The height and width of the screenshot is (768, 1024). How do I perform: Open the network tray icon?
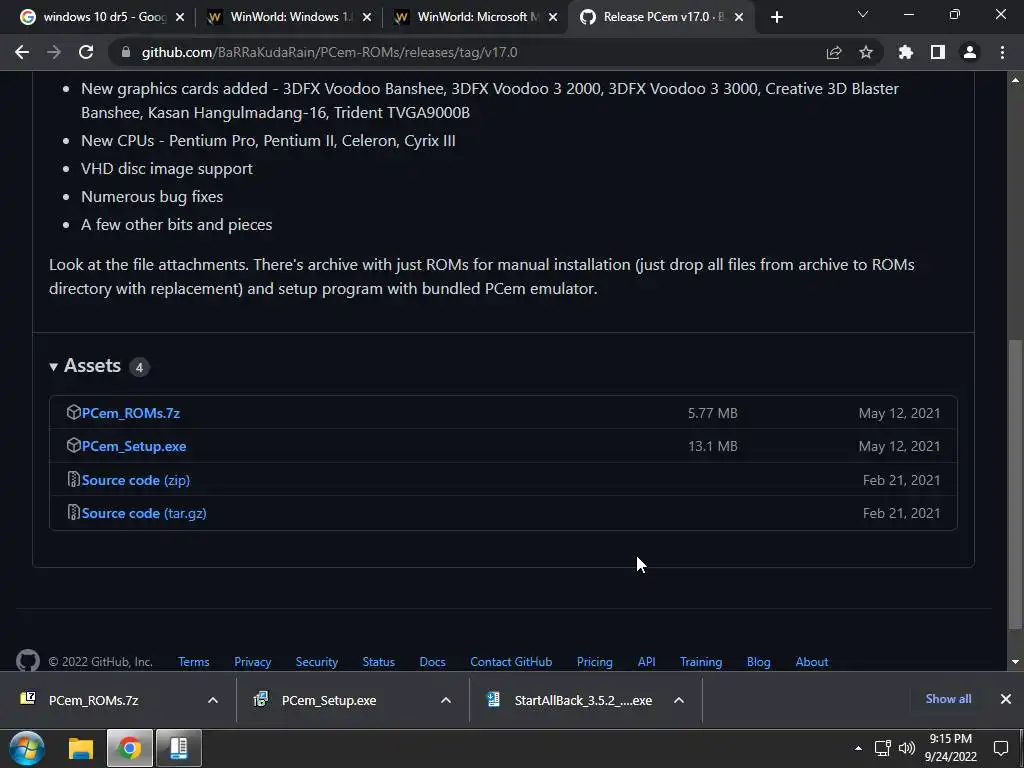pyautogui.click(x=883, y=748)
